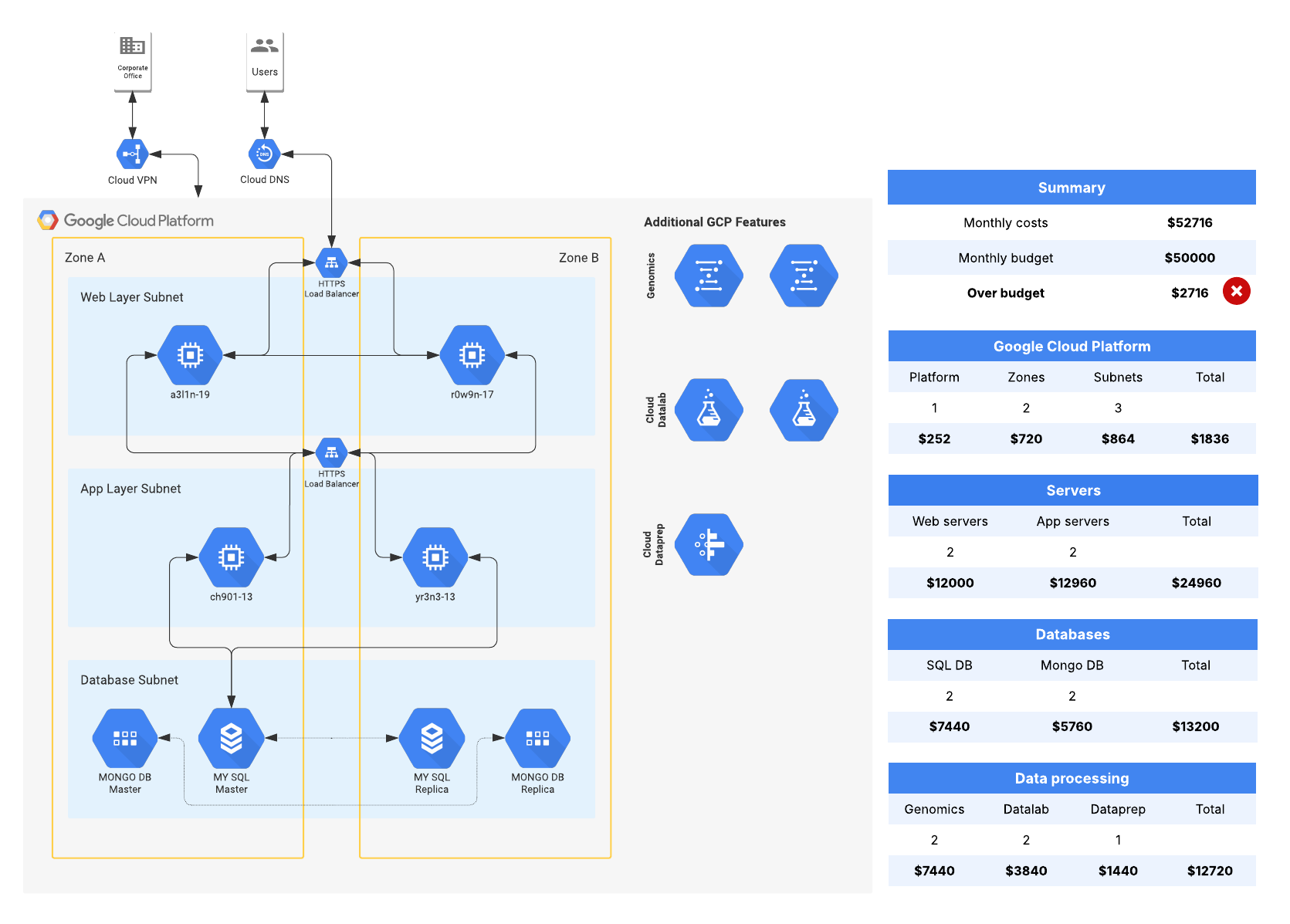Select the Data processing header
Viewport: 1290px width, 924px height.
pos(1072,778)
